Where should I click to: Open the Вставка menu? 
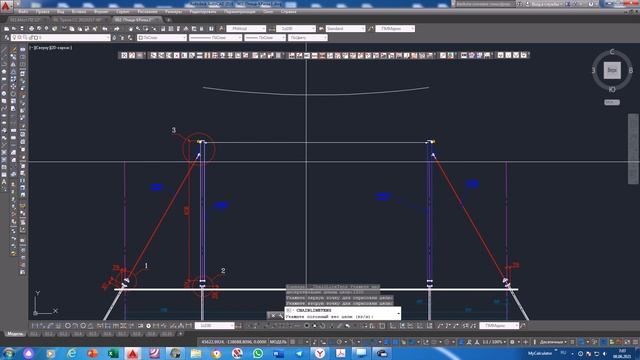[79, 12]
